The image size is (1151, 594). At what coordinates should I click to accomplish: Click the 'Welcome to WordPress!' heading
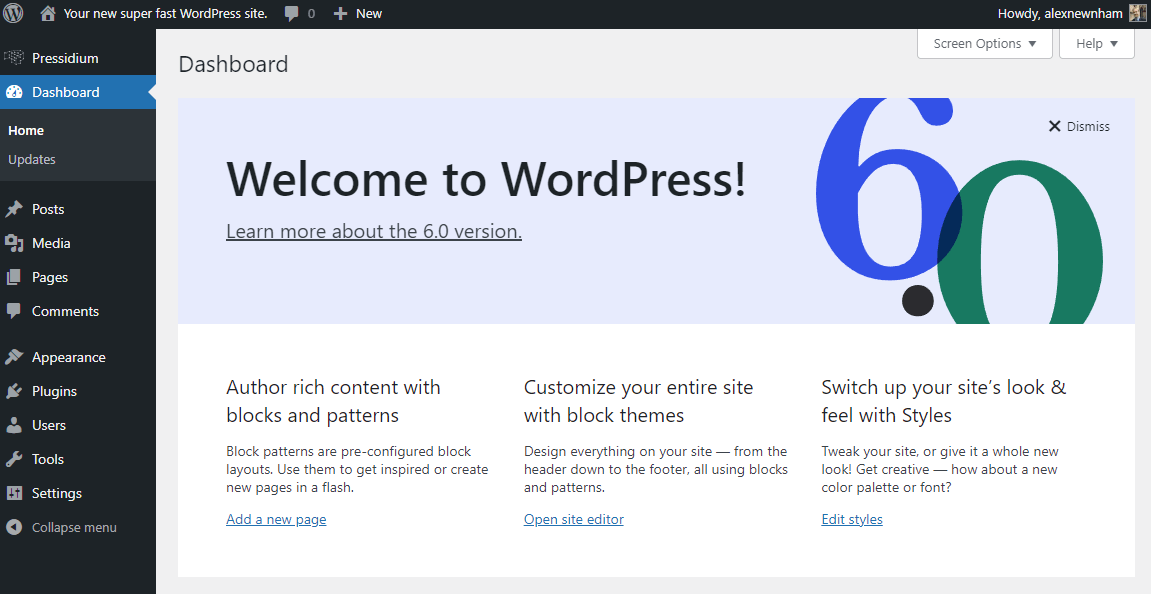[x=486, y=178]
